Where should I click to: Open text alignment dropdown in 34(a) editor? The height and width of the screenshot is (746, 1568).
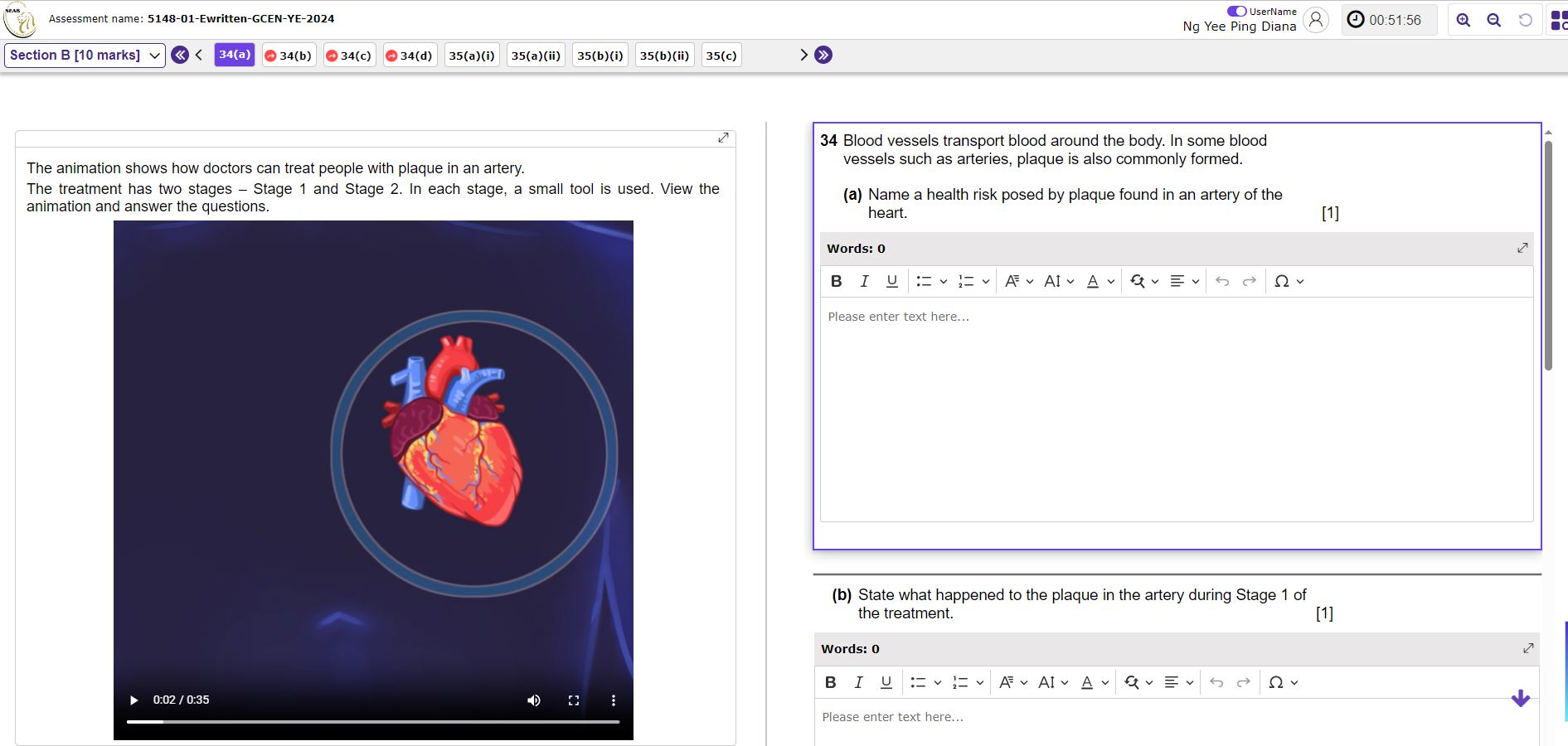1185,282
